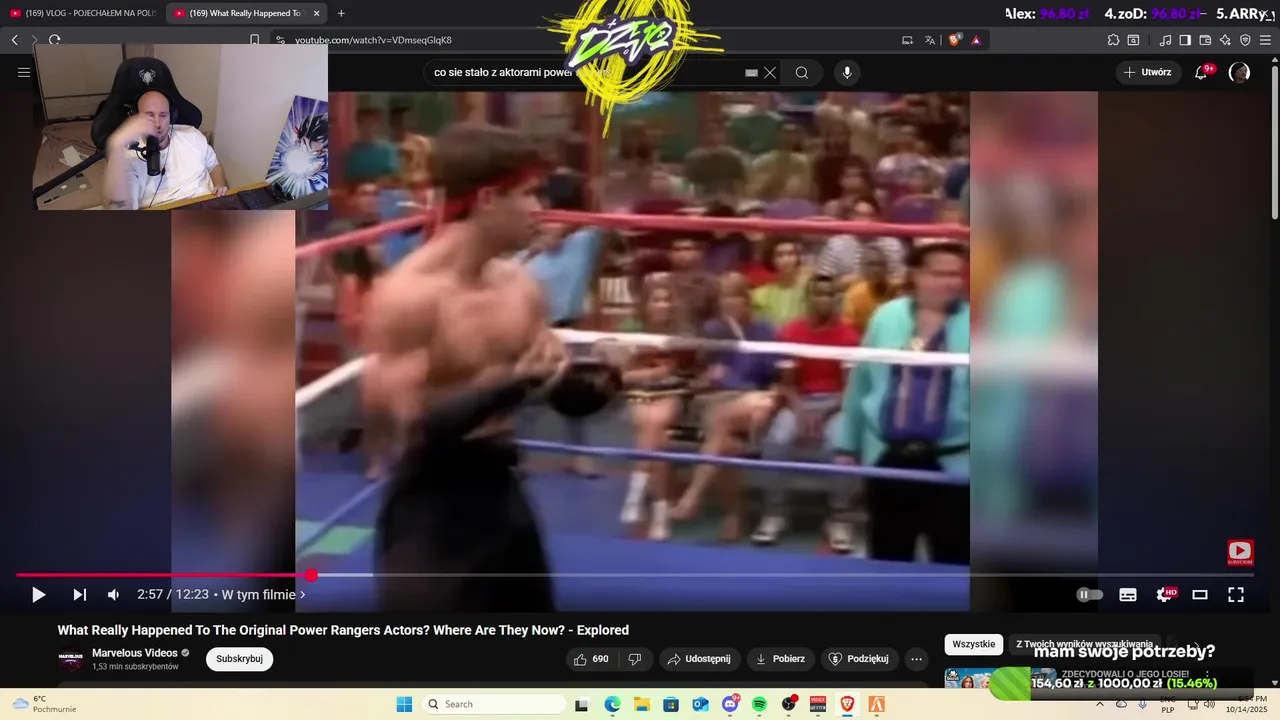Screen dimensions: 1280x720
Task: Switch to the VLOG browser tab
Action: 82,13
